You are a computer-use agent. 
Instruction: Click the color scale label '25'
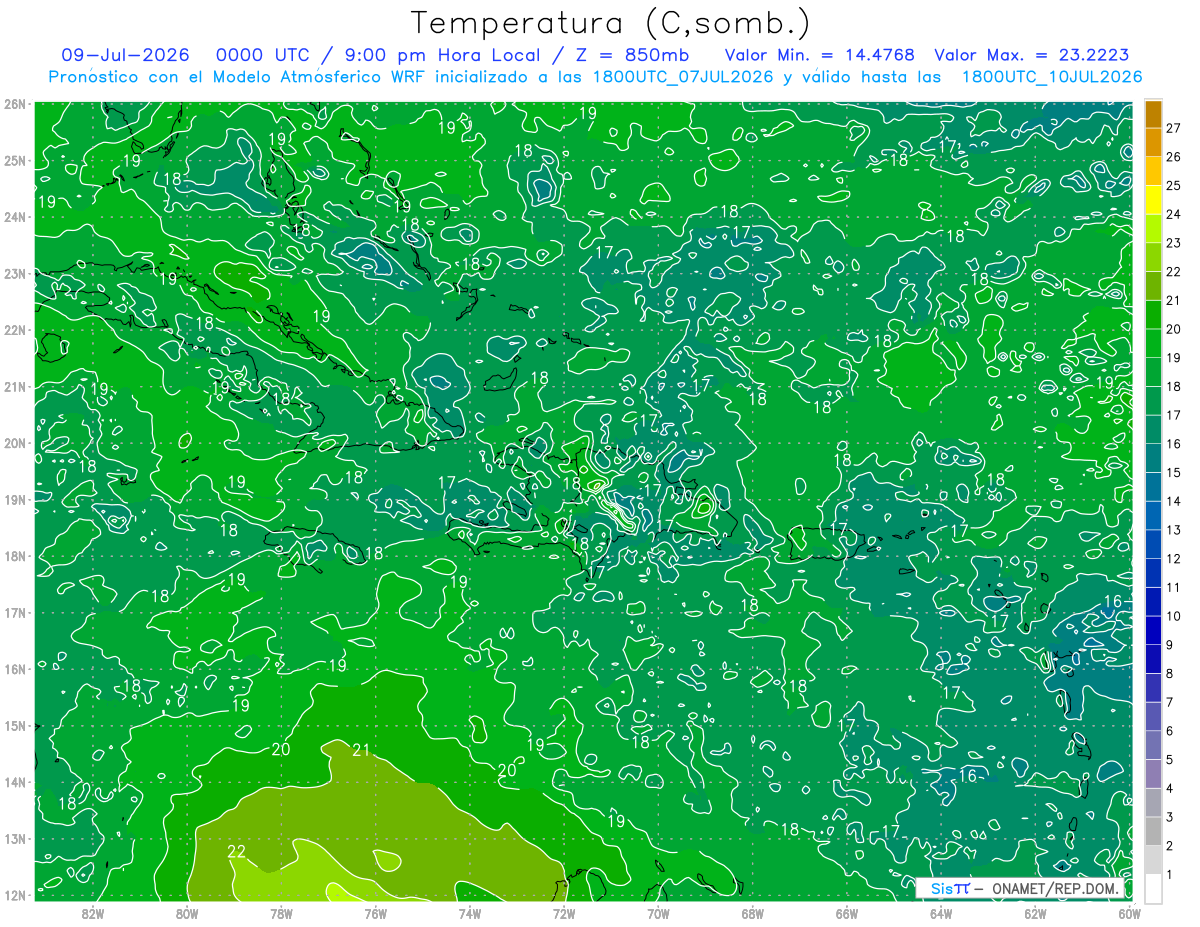(x=1174, y=185)
